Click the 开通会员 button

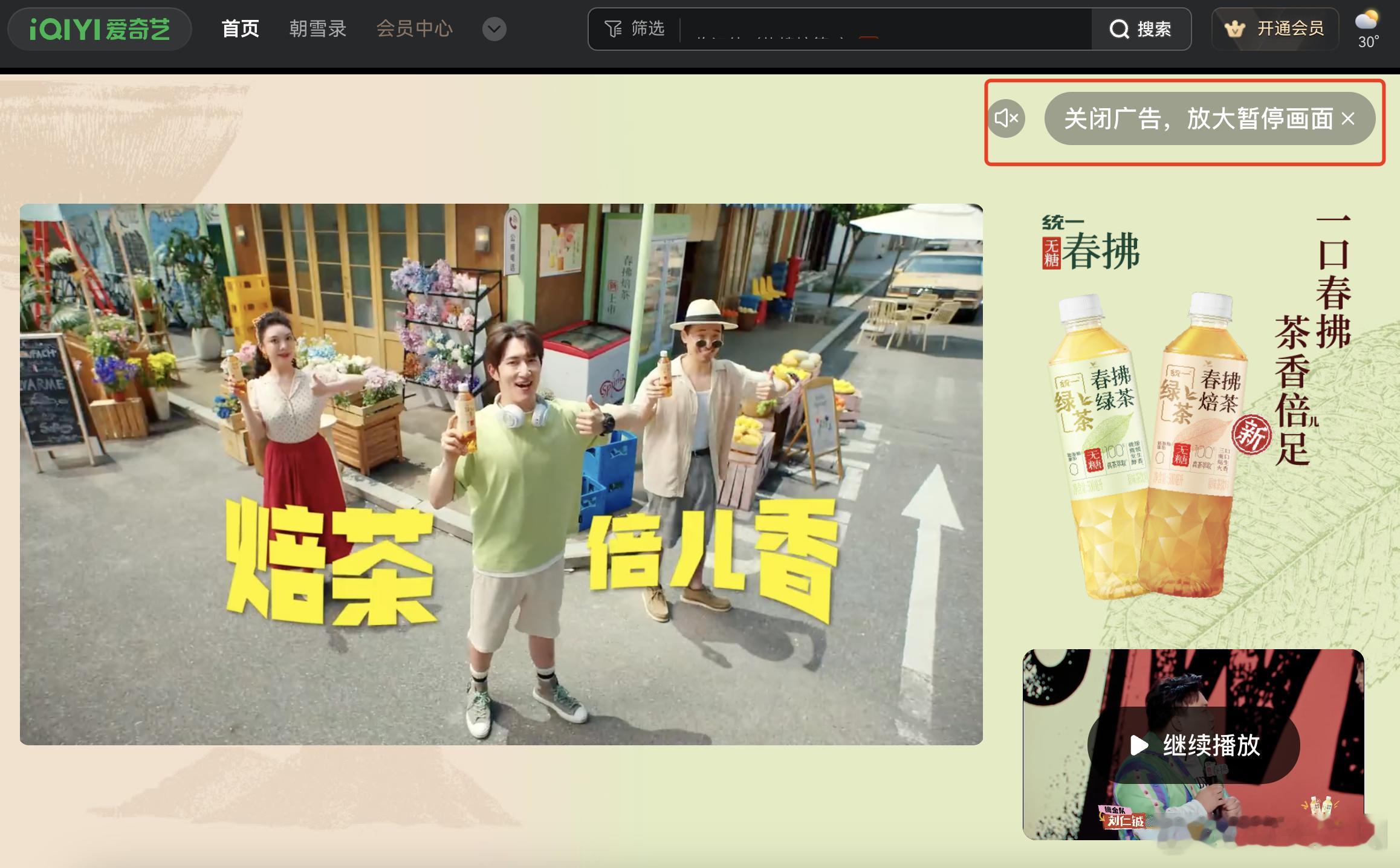1275,28
